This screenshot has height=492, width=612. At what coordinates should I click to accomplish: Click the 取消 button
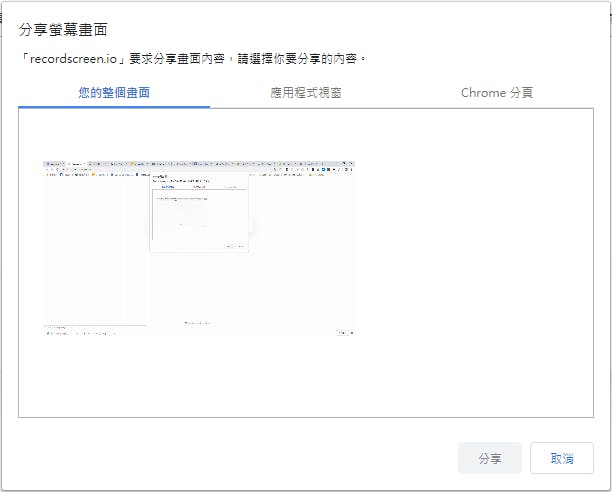point(562,458)
